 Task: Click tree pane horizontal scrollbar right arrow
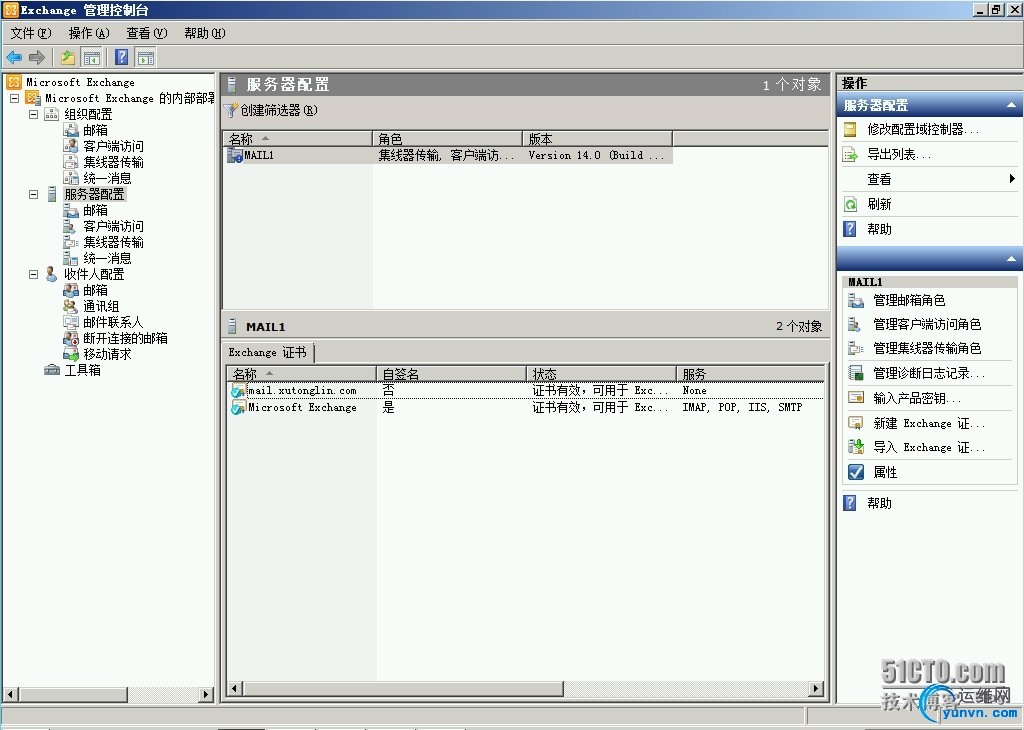click(206, 694)
